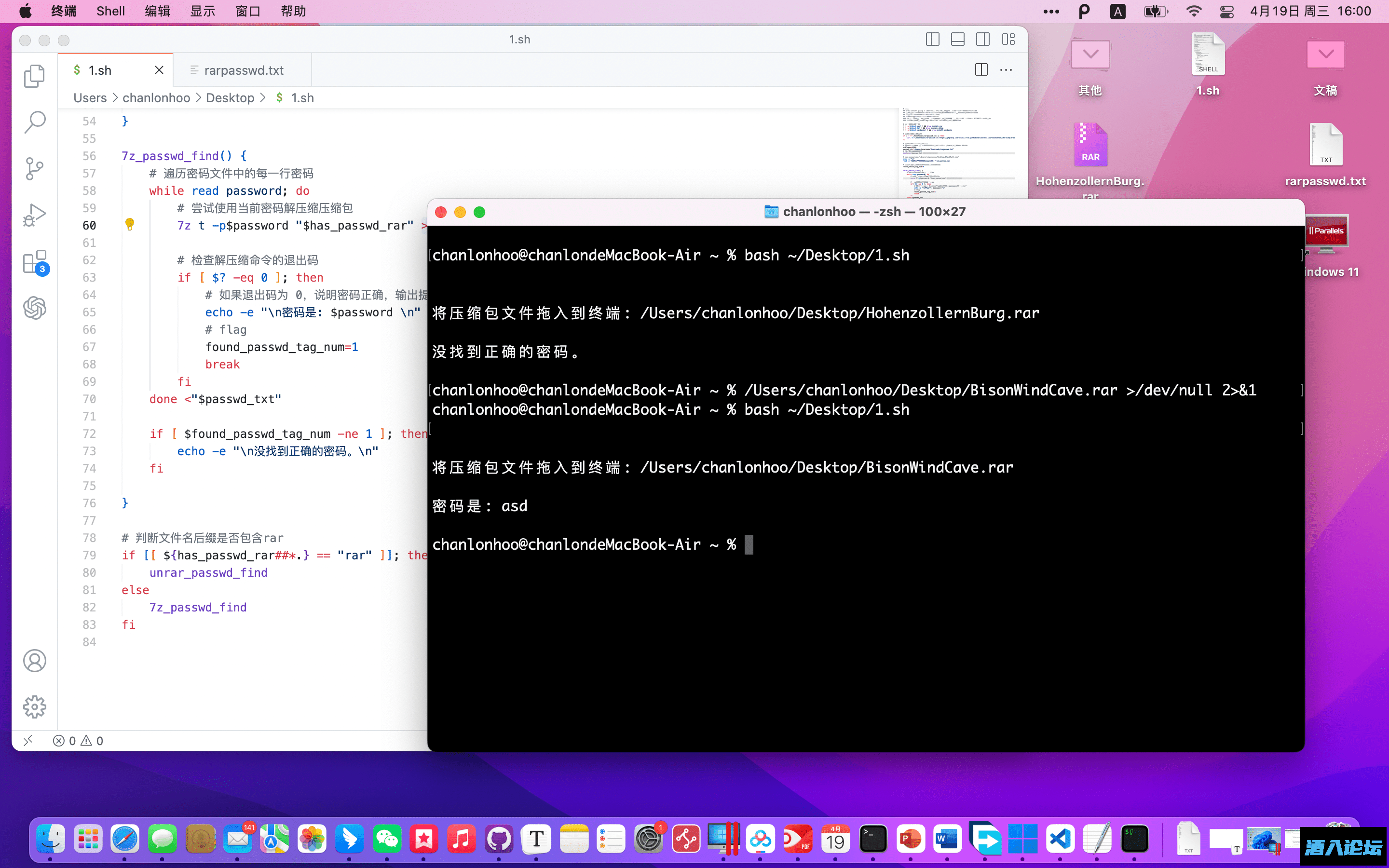Image resolution: width=1389 pixels, height=868 pixels.
Task: Open the Explorer view in sidebar
Action: tap(34, 76)
